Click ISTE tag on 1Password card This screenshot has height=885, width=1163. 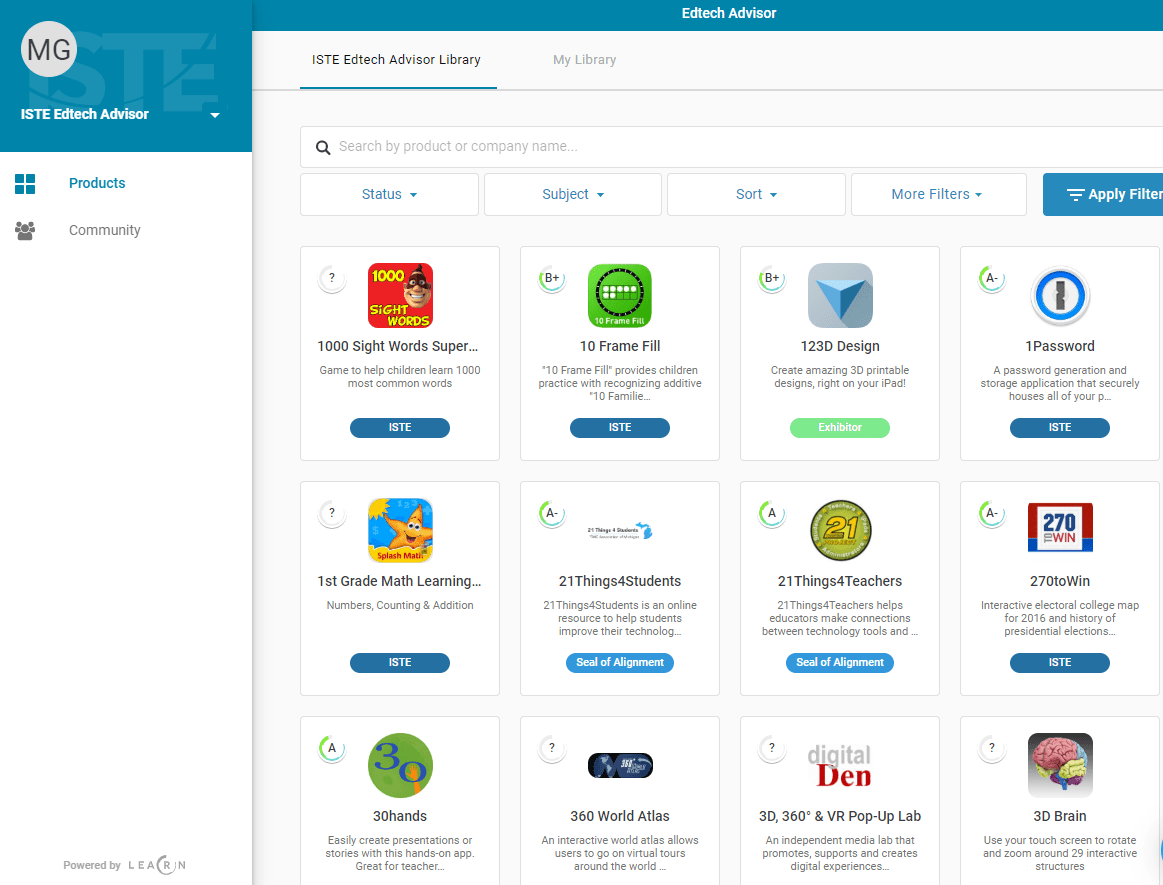click(x=1060, y=428)
